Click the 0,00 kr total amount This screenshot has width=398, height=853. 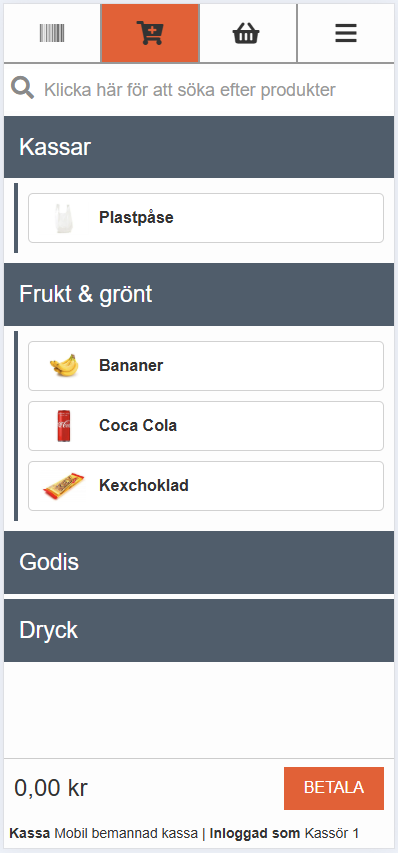click(51, 788)
